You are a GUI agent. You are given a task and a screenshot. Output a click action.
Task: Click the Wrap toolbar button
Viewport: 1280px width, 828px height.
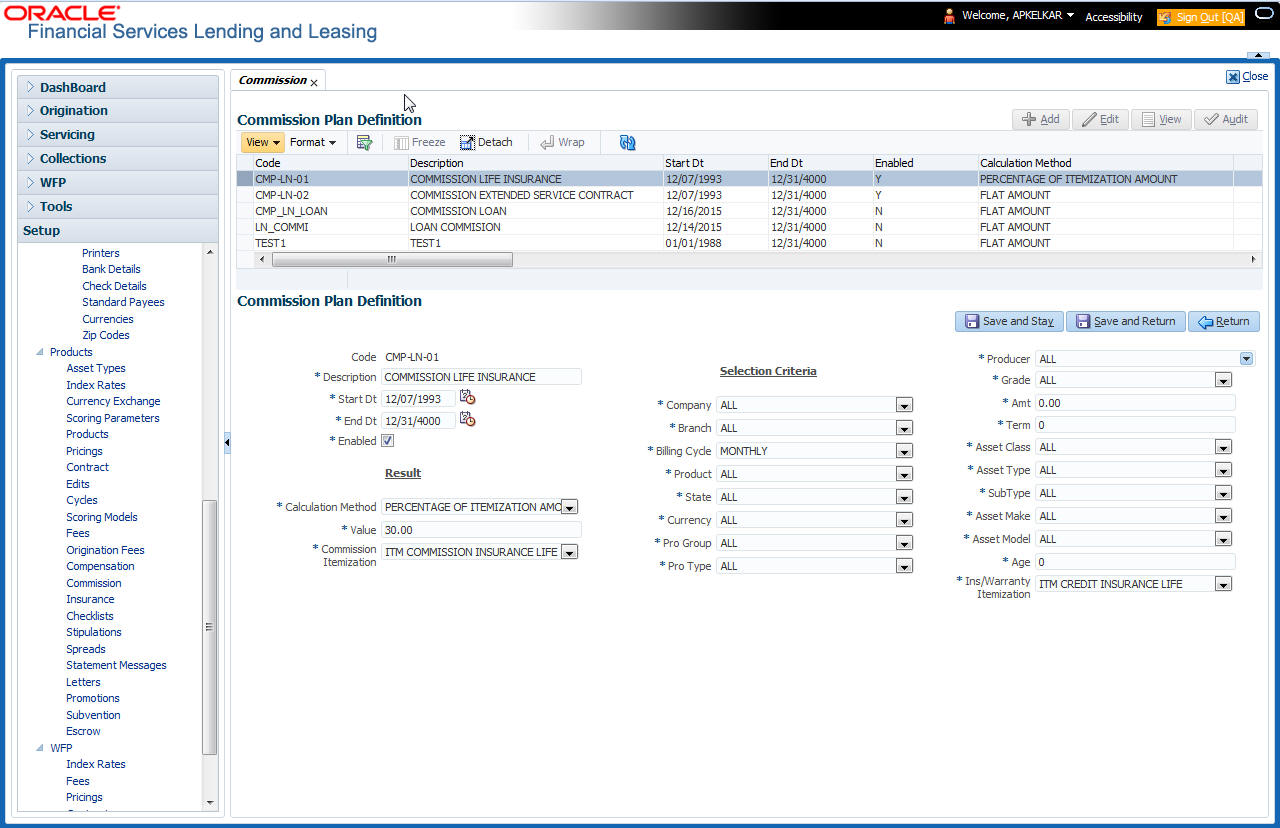click(562, 143)
